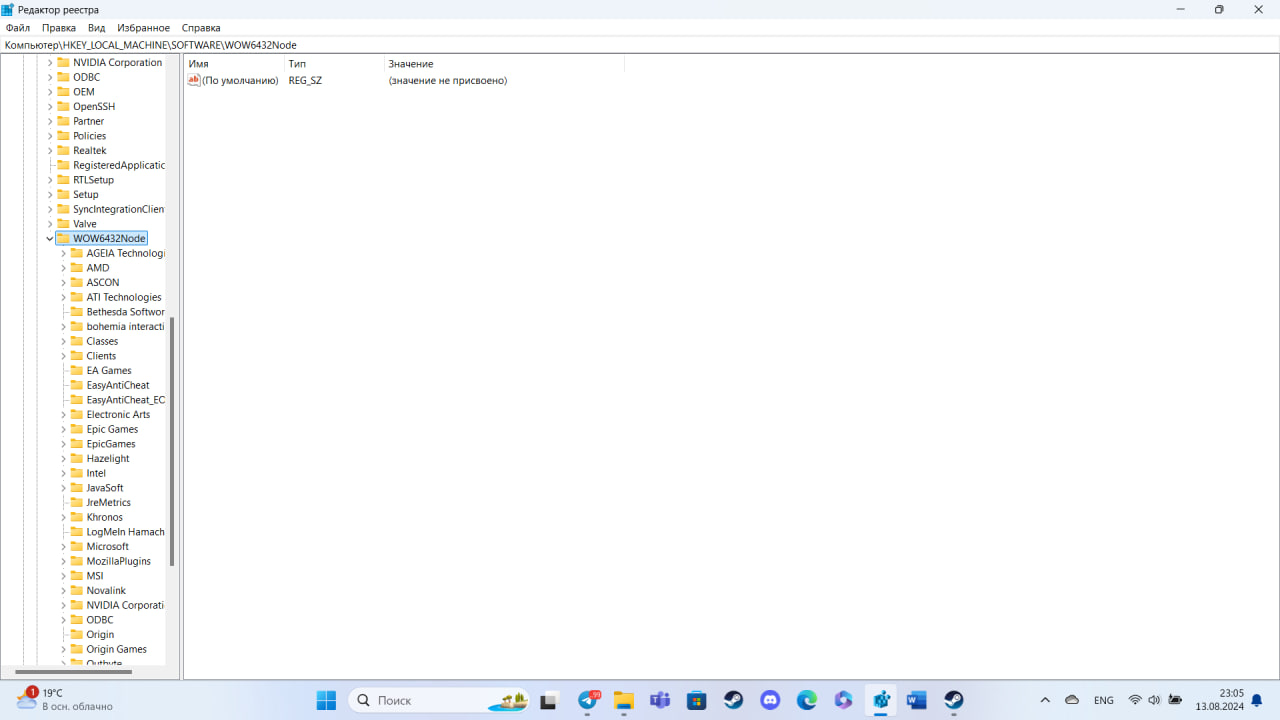Click the Тип column header
This screenshot has width=1280, height=720.
coord(334,64)
